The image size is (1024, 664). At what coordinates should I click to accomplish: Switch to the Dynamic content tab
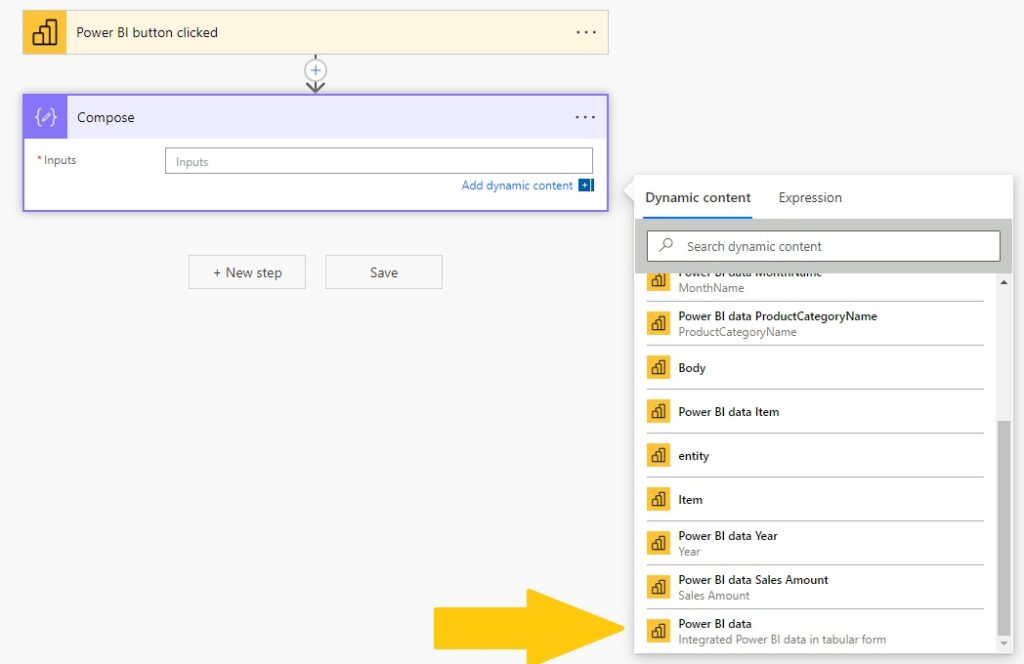[x=697, y=197]
